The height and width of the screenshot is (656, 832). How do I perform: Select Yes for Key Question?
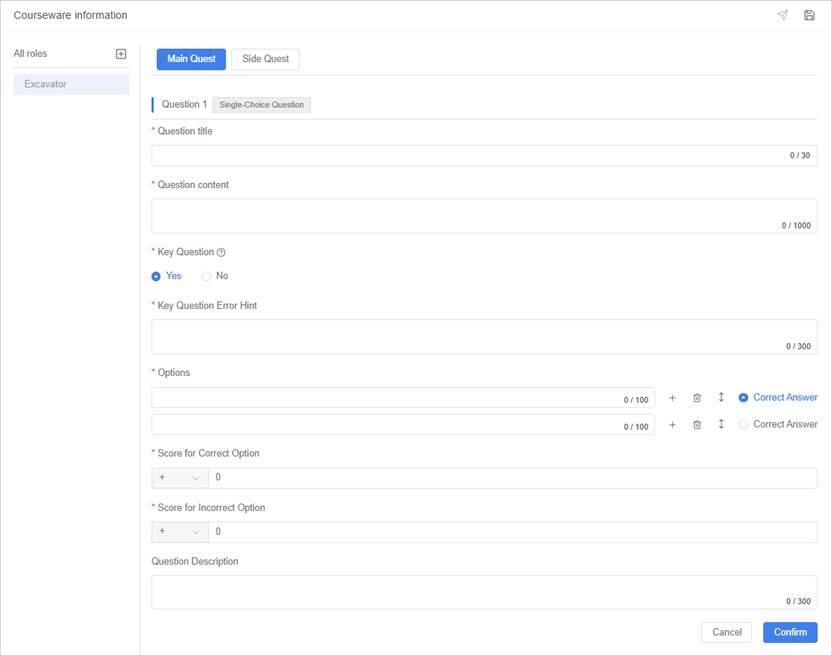coord(156,276)
